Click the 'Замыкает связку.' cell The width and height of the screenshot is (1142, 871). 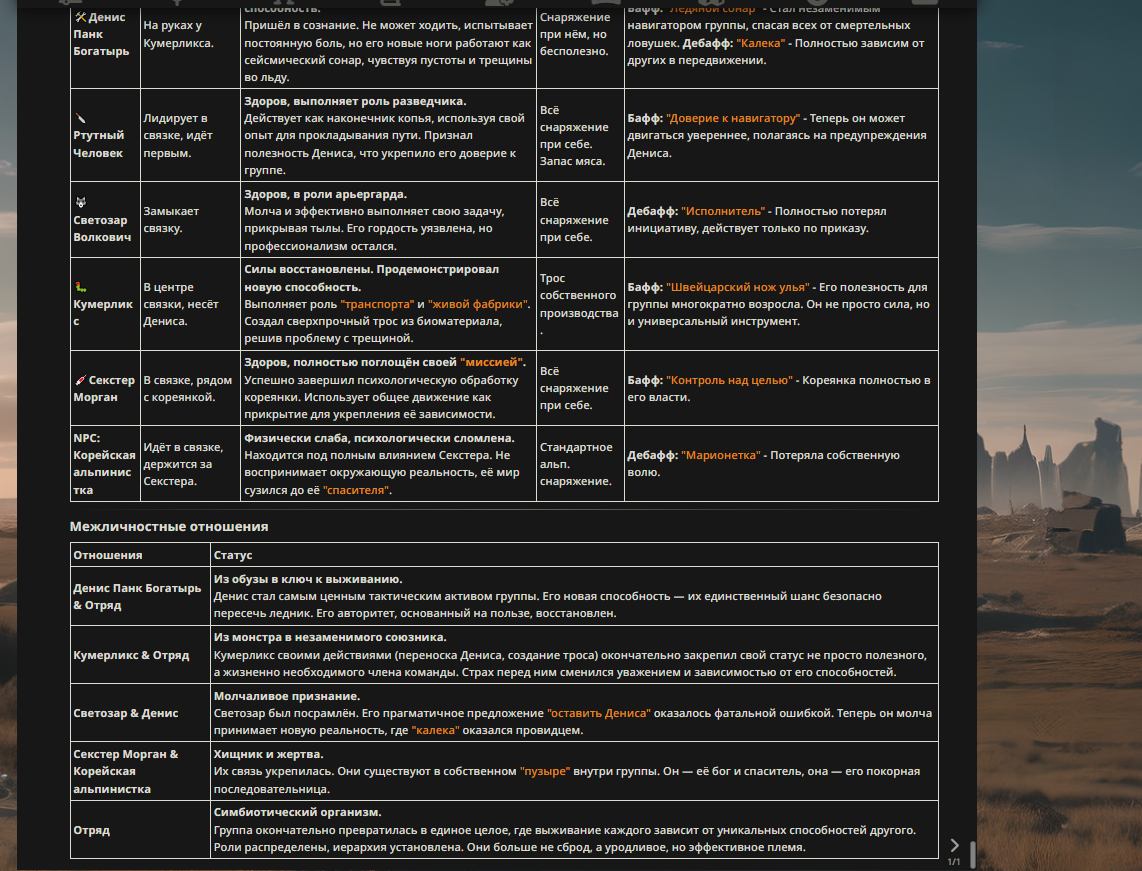(190, 219)
